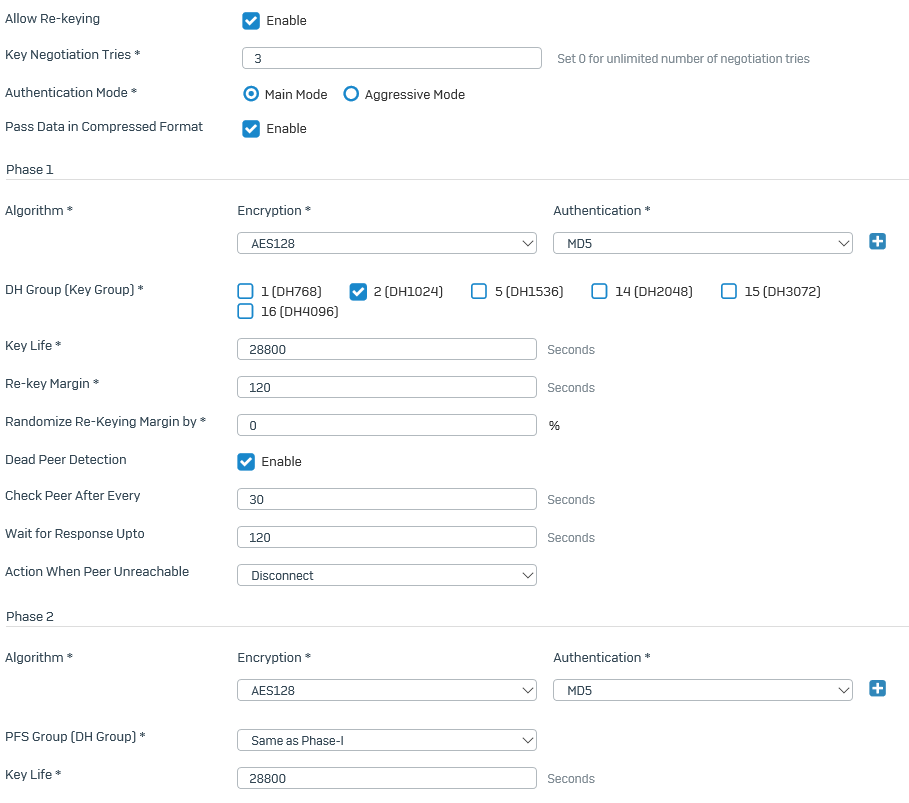Open Phase 1 Authentication MD5 dropdown
The height and width of the screenshot is (803, 909).
703,244
